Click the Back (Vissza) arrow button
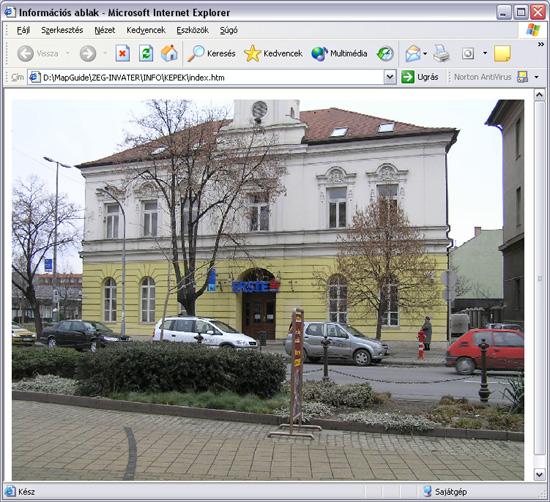Screen dimensions: 550x502 coord(38,54)
